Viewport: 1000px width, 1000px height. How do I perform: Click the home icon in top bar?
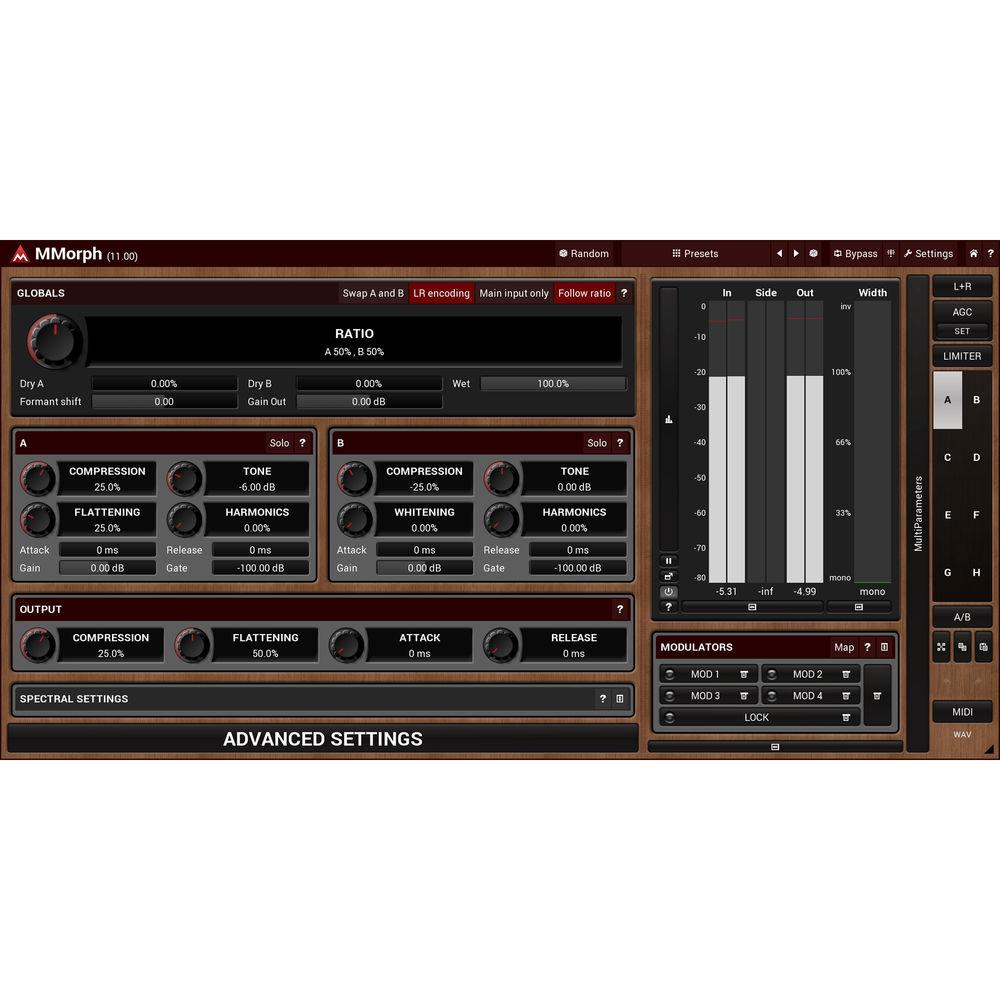tap(973, 254)
